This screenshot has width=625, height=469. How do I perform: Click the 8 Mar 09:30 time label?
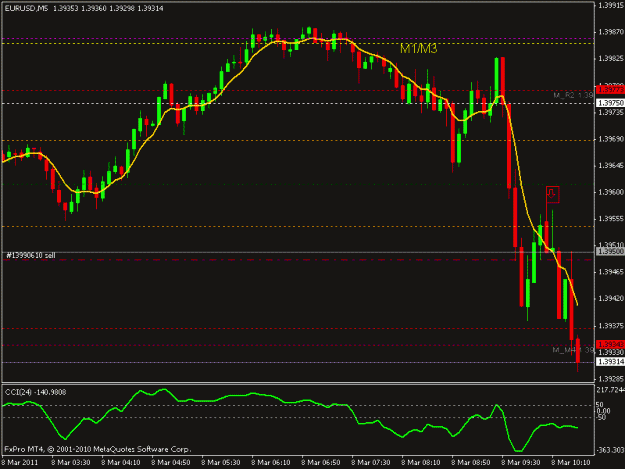521,462
